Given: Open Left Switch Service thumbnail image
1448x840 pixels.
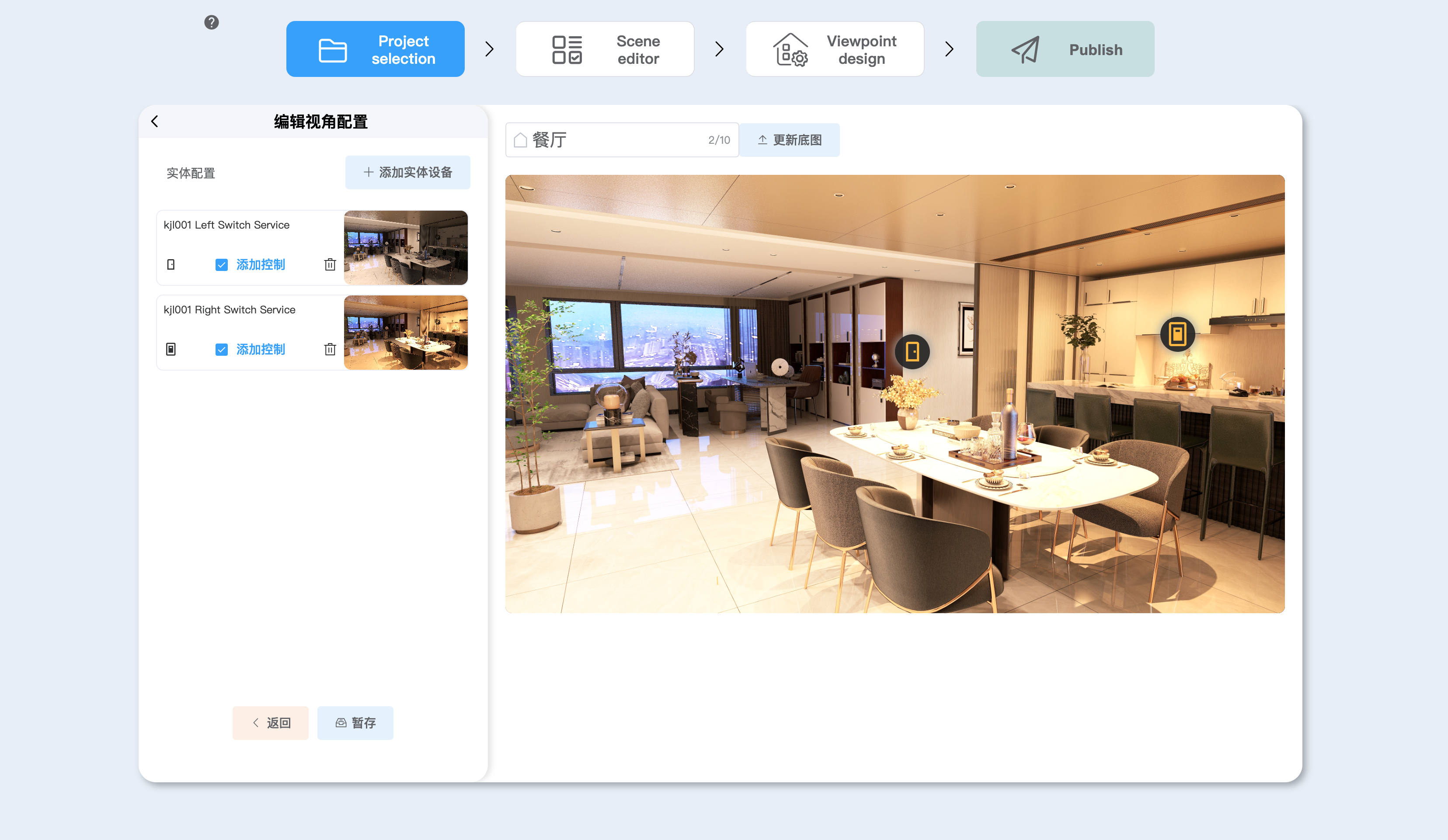Looking at the screenshot, I should pos(406,248).
